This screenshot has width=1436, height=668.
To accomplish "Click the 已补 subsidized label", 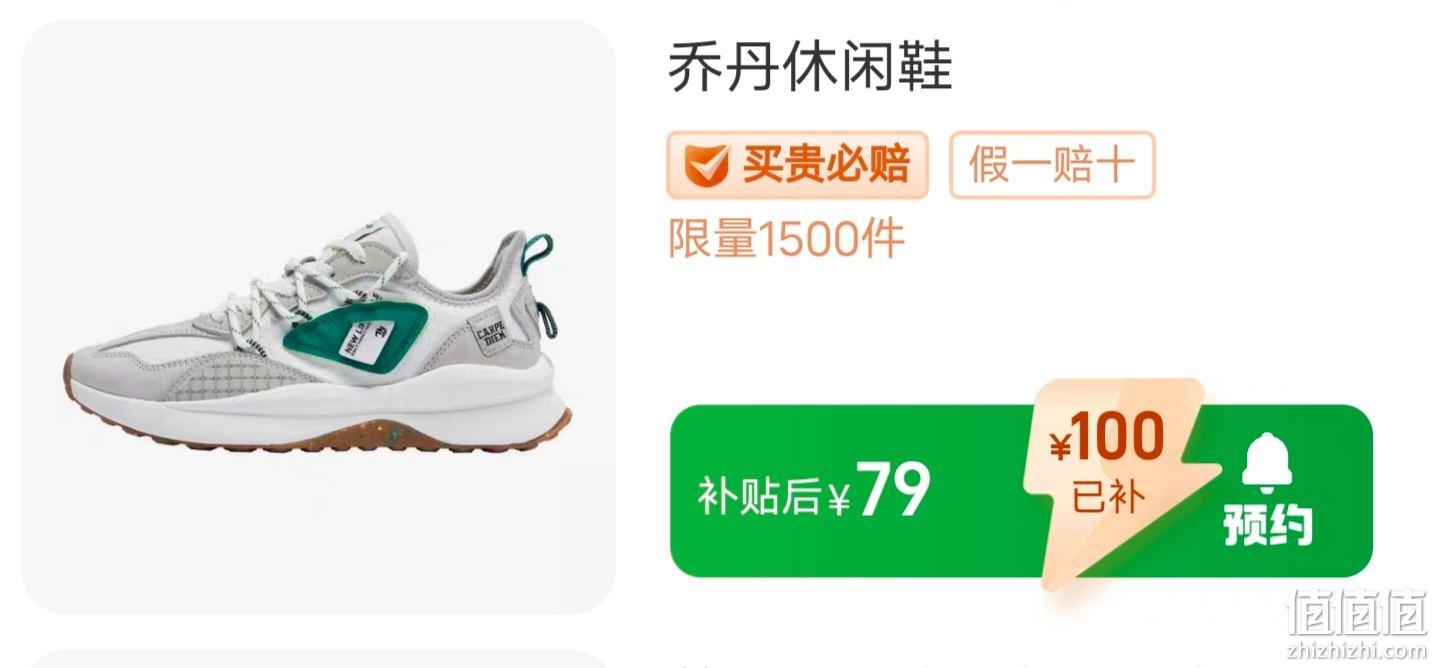I will pos(1106,497).
